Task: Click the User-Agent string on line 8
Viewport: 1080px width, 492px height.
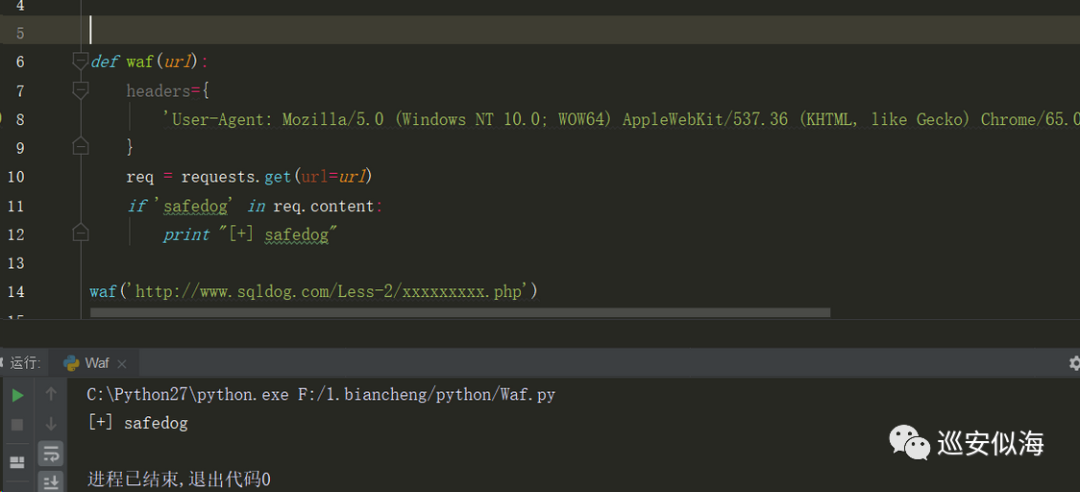Action: point(621,119)
